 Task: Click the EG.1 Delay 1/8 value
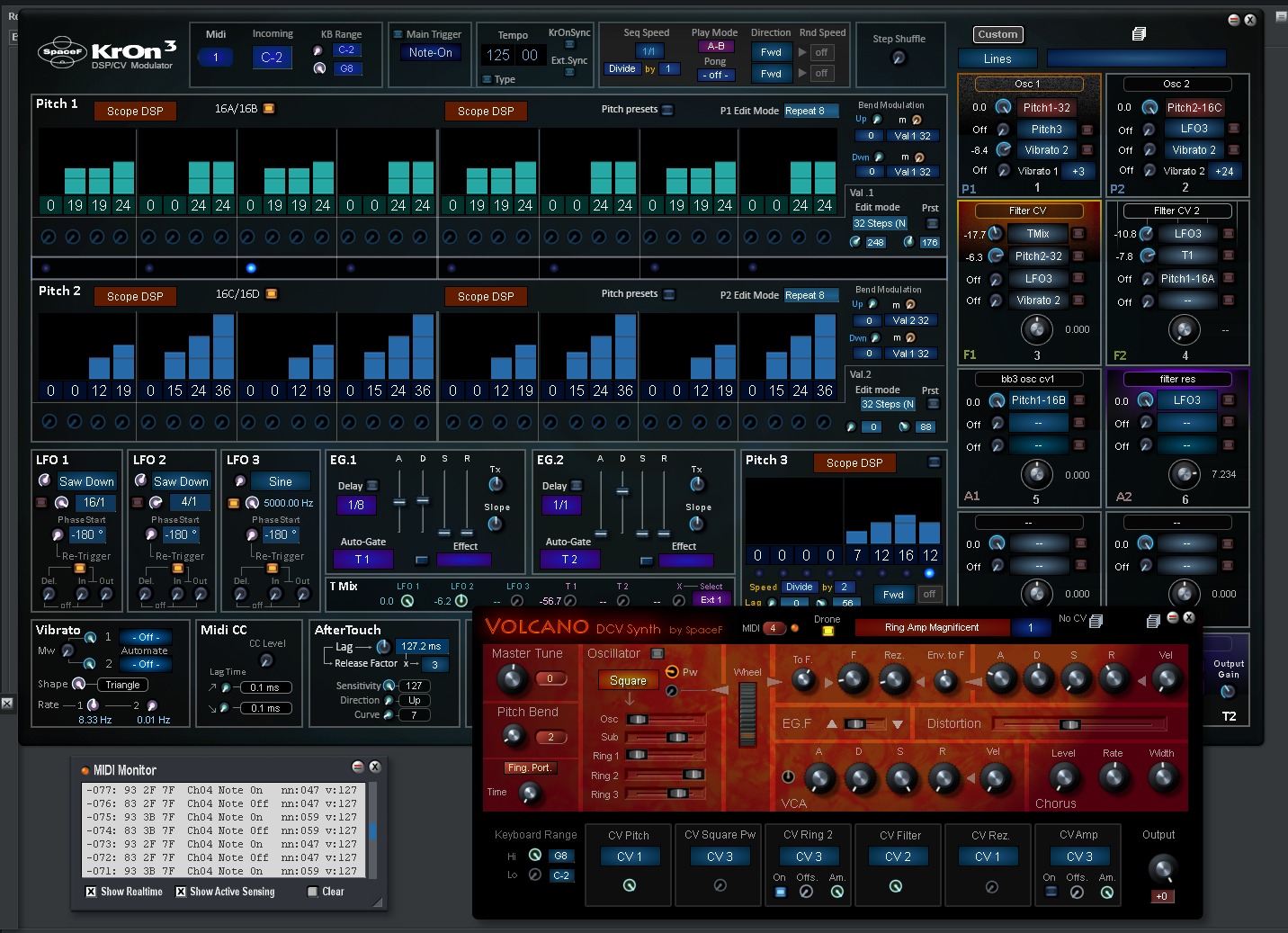(x=356, y=506)
